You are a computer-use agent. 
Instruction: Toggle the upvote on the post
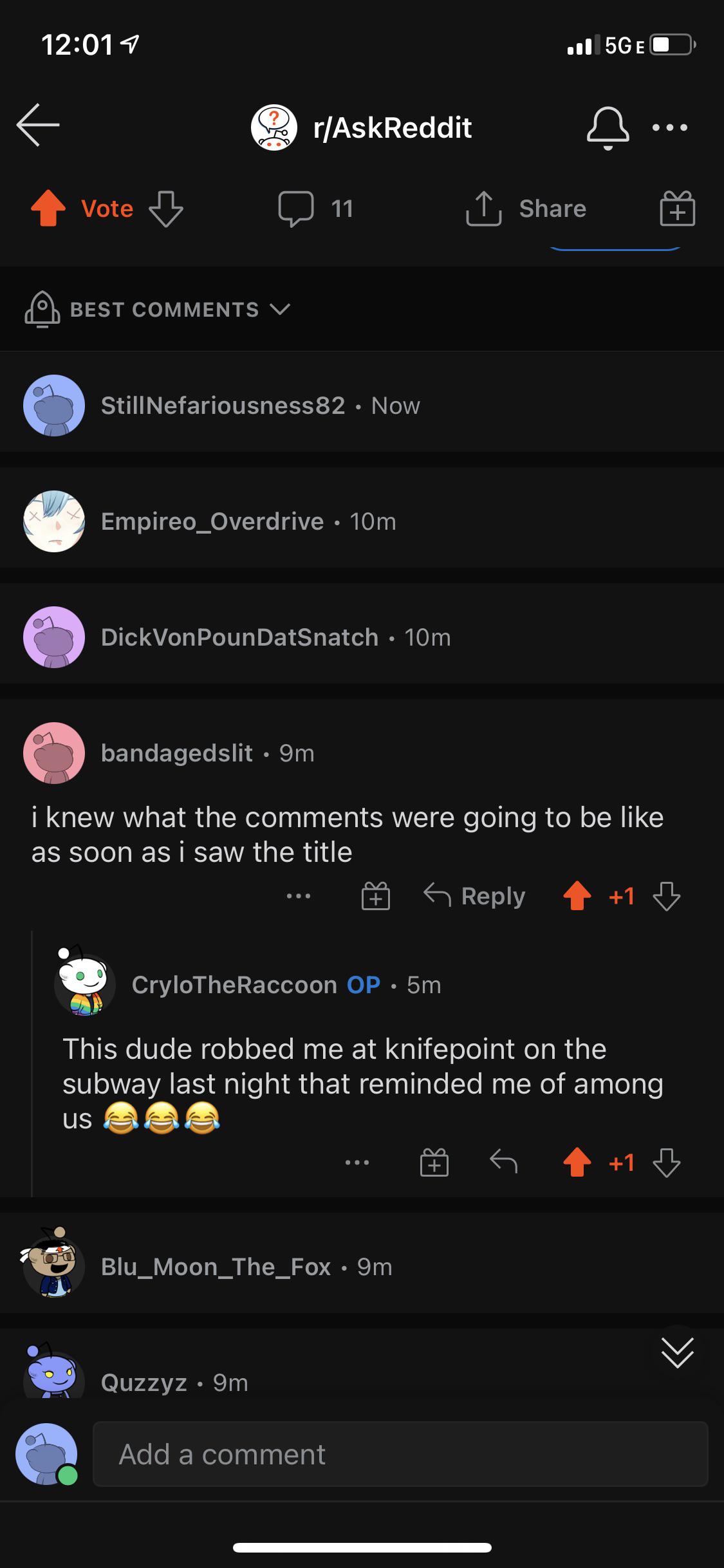click(x=48, y=209)
